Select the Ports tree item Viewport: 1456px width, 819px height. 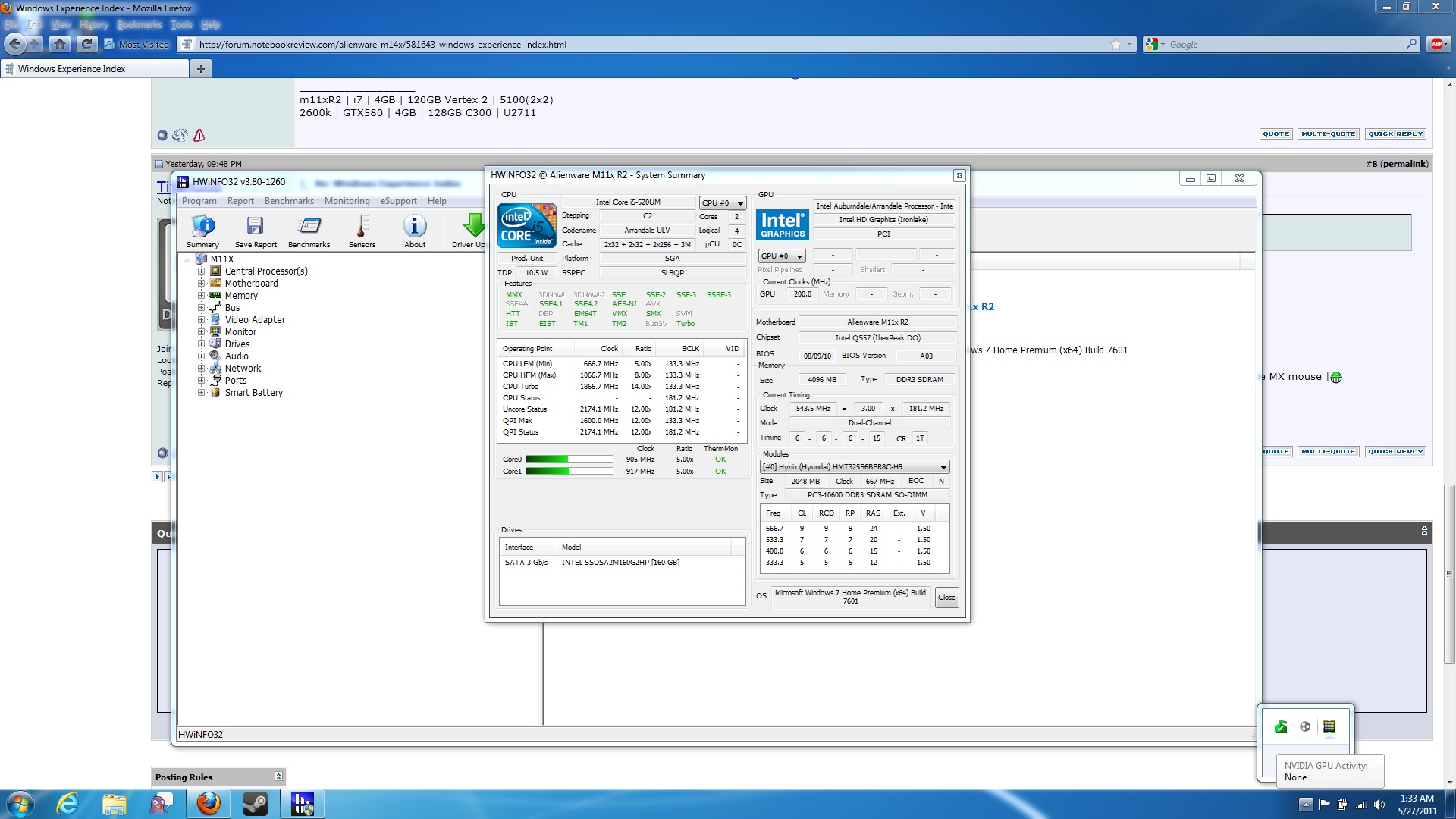pos(235,381)
